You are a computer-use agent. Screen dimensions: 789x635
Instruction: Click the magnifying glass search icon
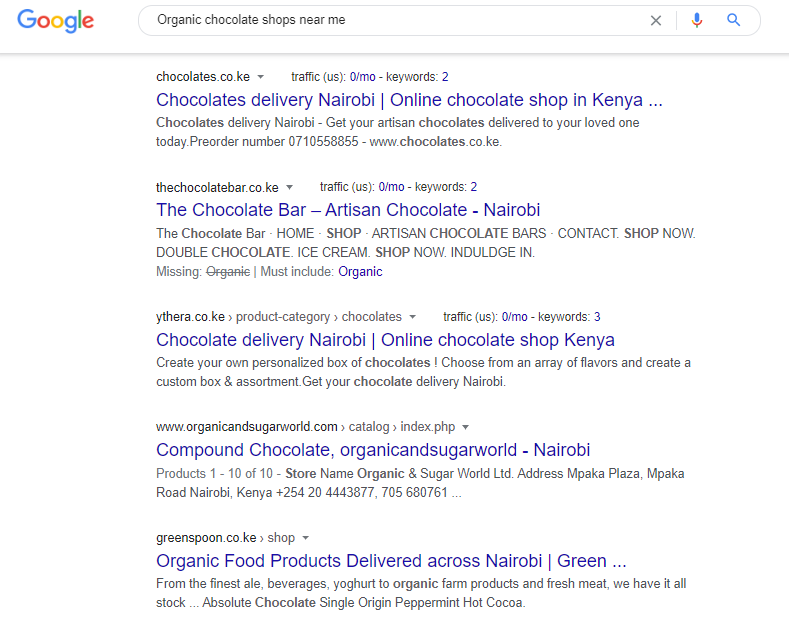tap(734, 20)
